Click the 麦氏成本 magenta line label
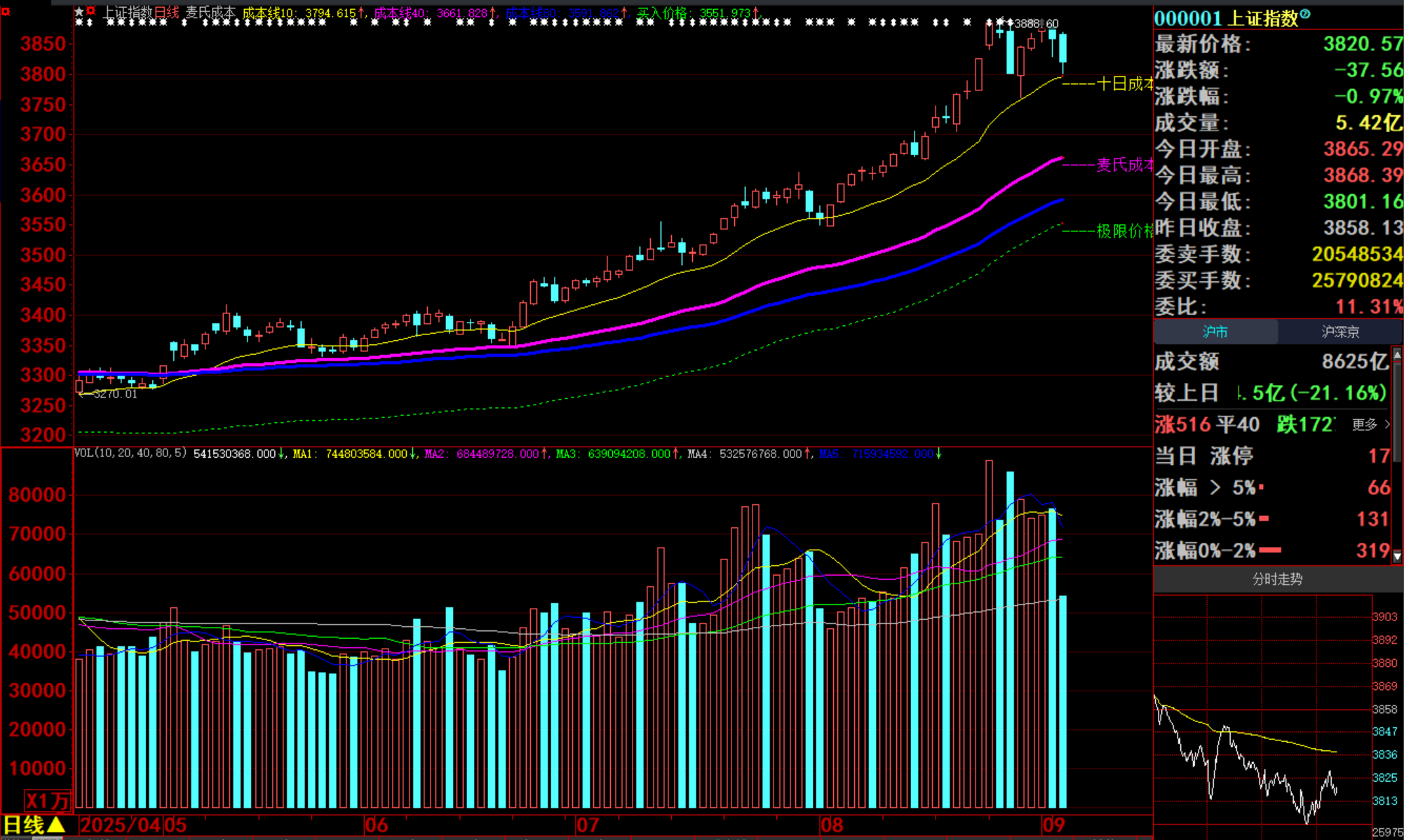 click(x=1125, y=165)
